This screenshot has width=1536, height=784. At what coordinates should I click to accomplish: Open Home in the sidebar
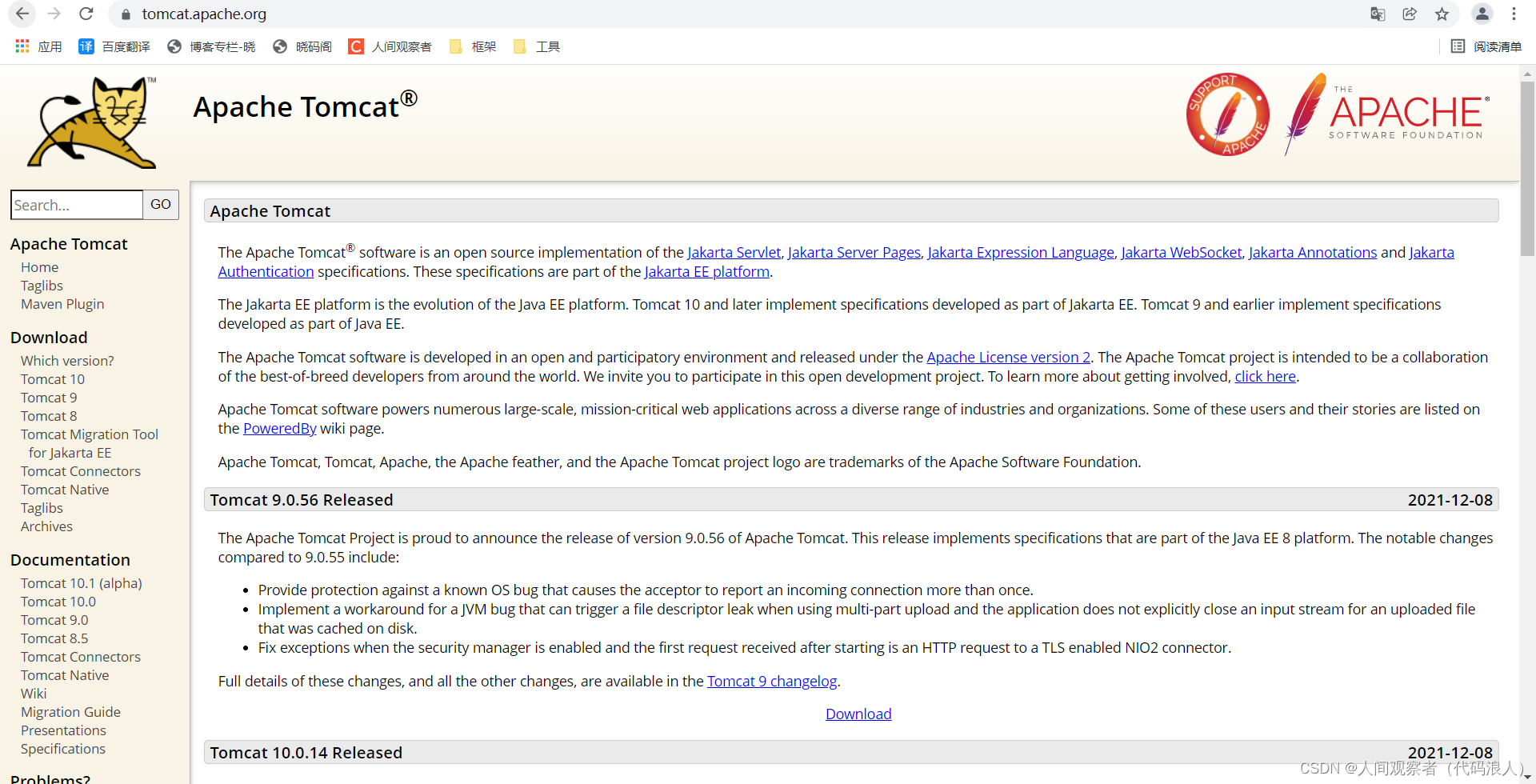pyautogui.click(x=40, y=267)
